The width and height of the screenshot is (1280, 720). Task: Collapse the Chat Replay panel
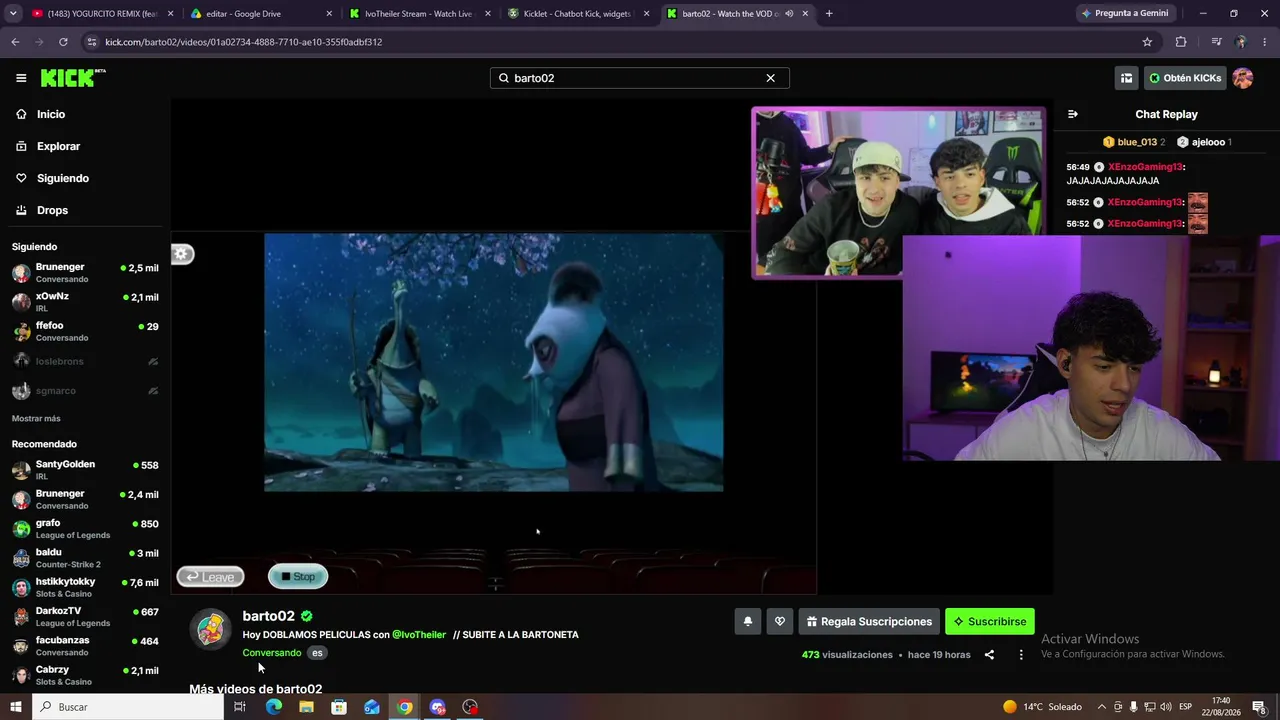1073,114
